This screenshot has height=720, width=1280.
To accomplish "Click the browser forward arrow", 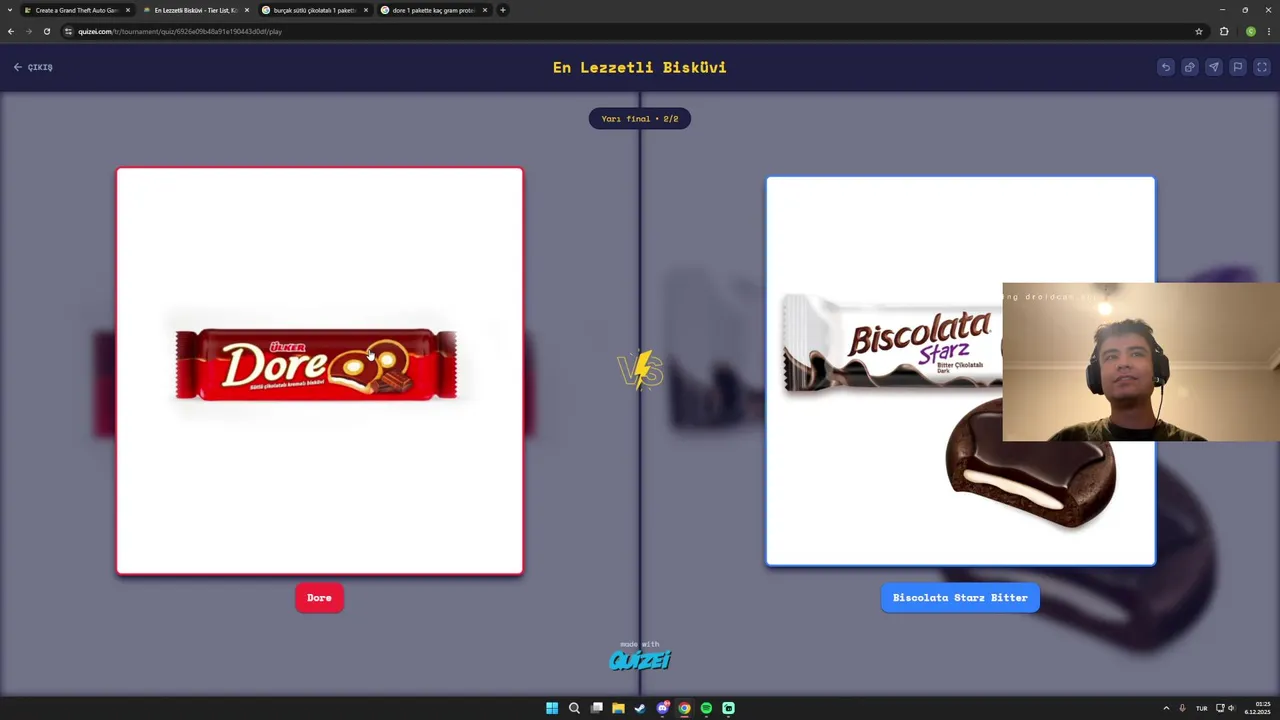I will pos(28,31).
